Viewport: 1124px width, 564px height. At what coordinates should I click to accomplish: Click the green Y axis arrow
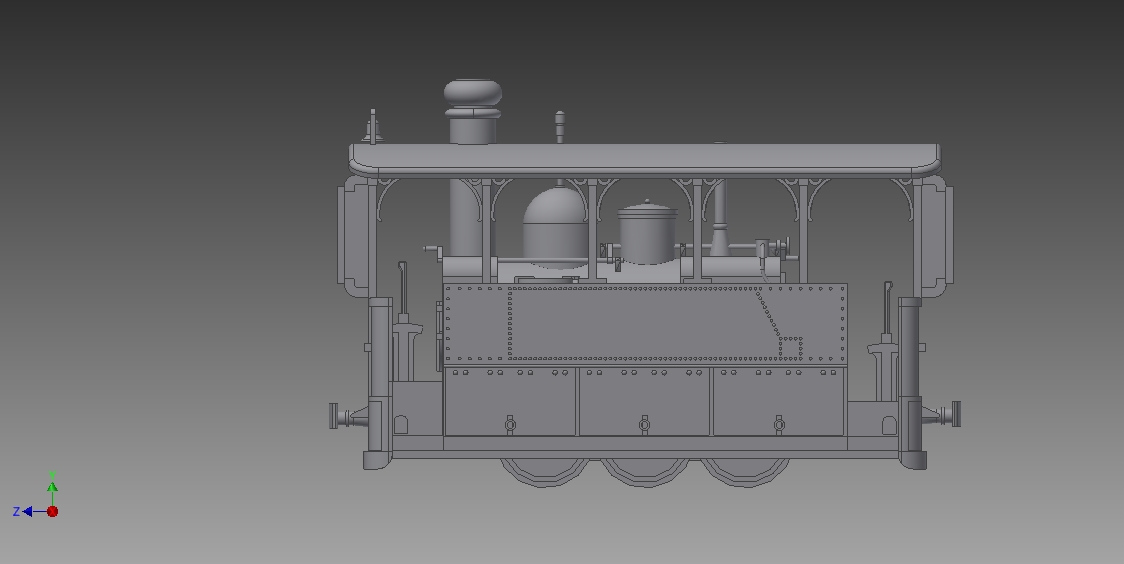[x=52, y=487]
